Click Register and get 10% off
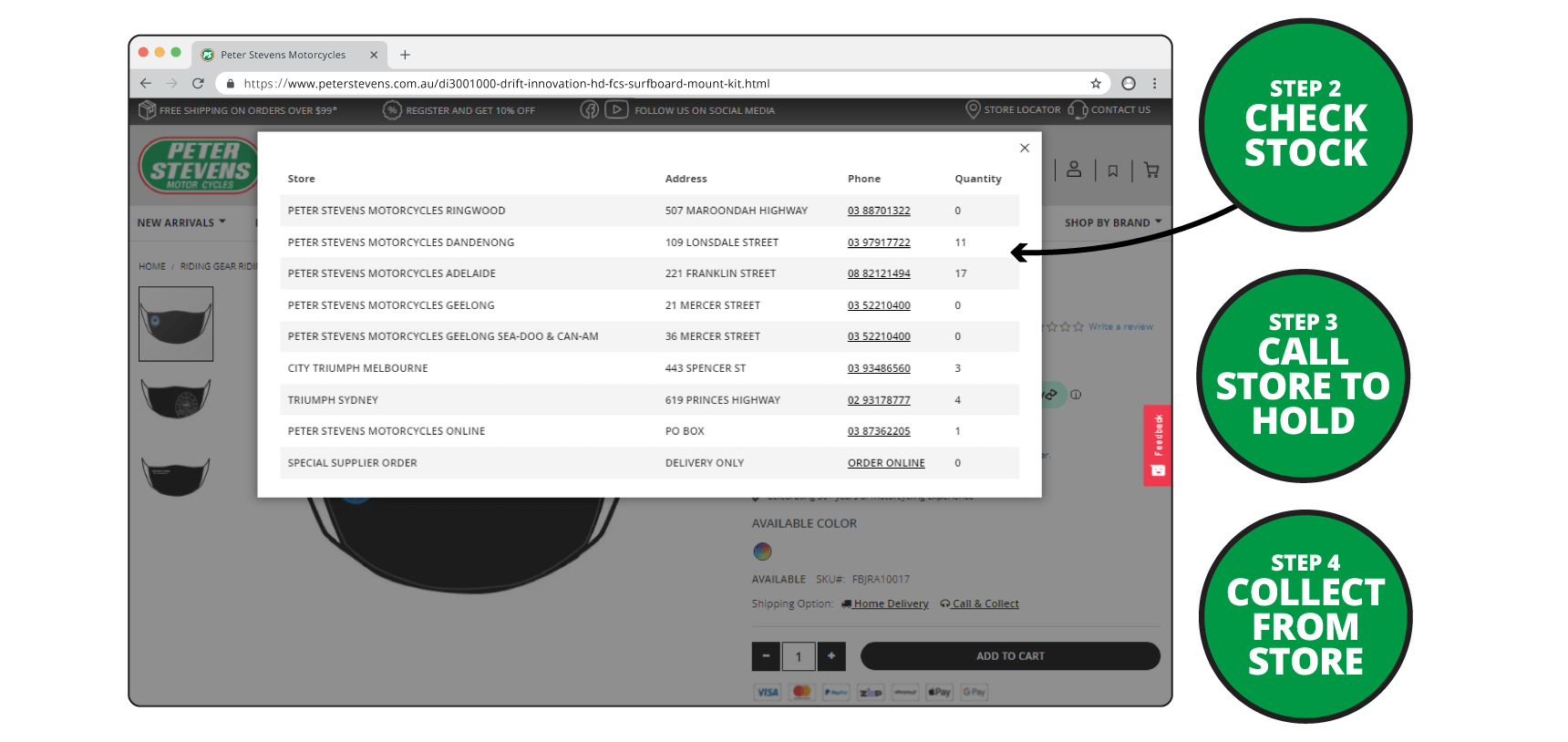 click(x=459, y=110)
